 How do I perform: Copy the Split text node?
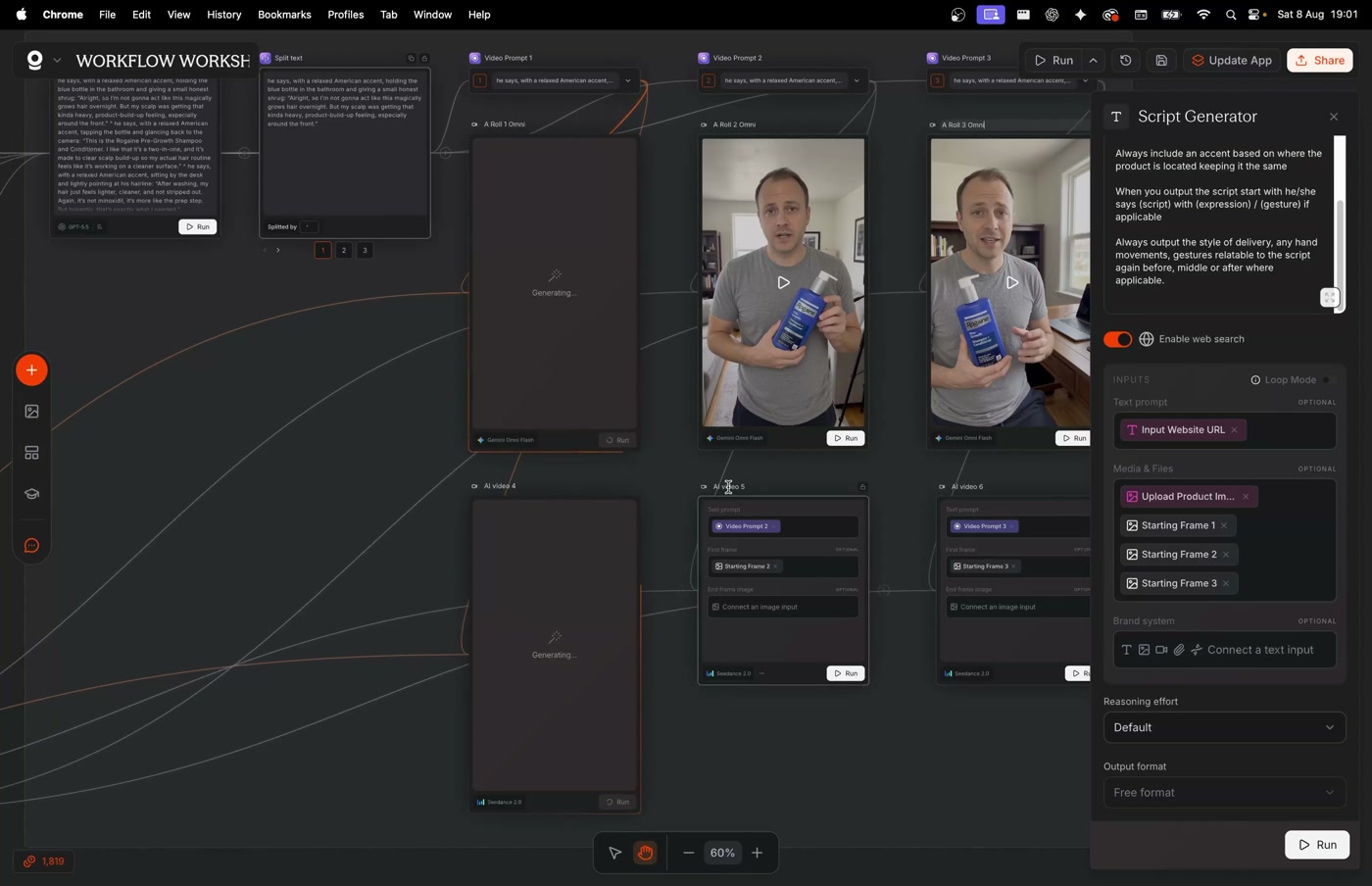(412, 59)
